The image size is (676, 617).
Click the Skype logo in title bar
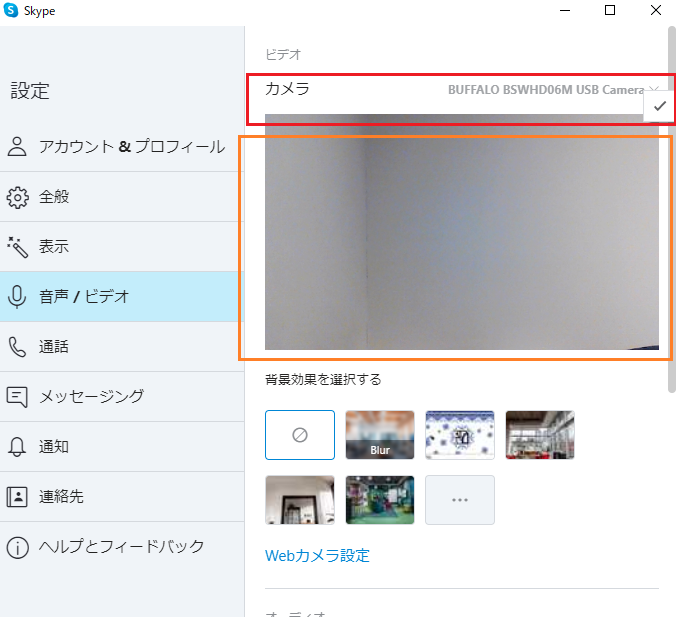click(10, 10)
